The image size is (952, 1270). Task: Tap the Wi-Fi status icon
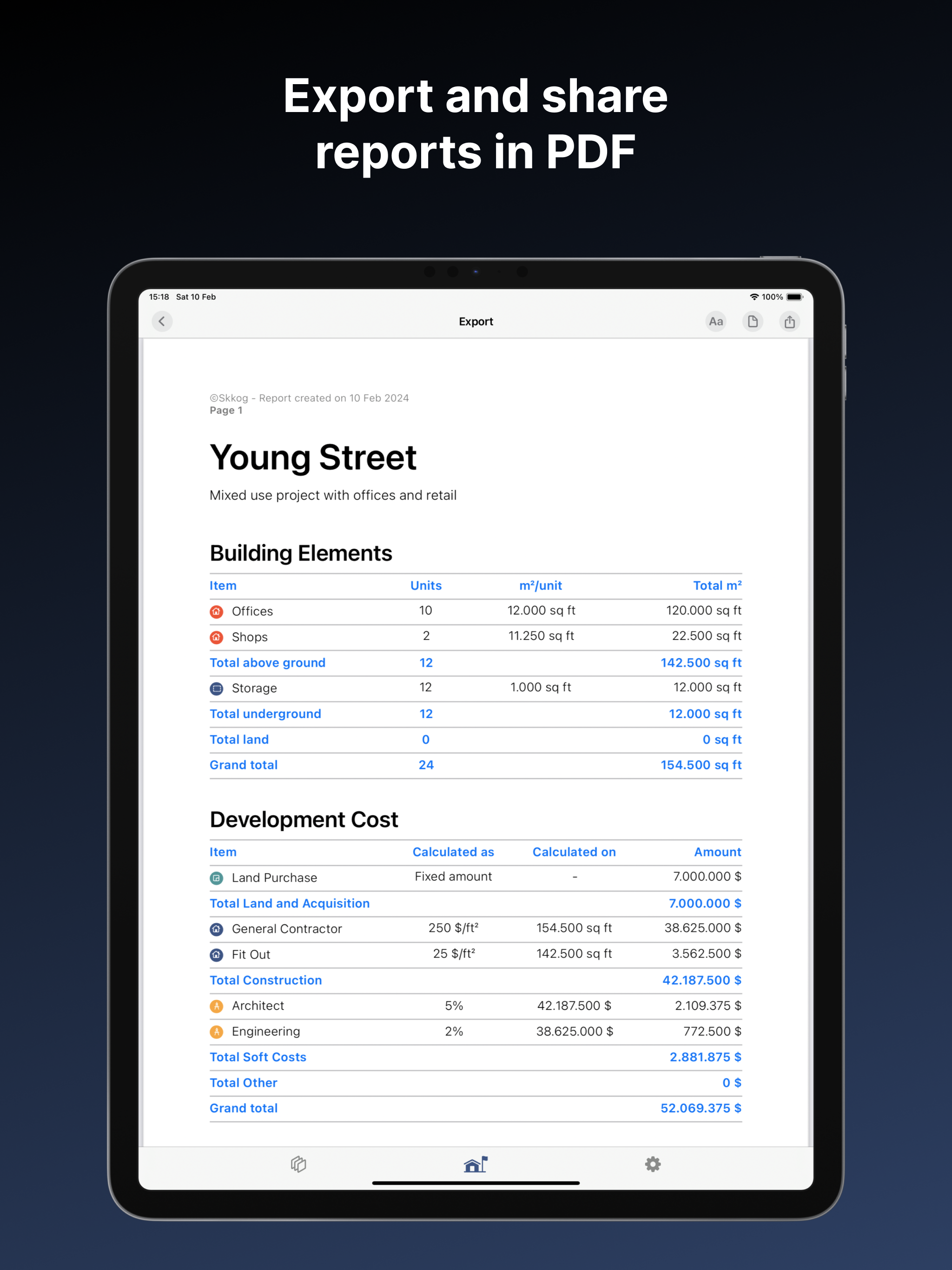(x=754, y=297)
